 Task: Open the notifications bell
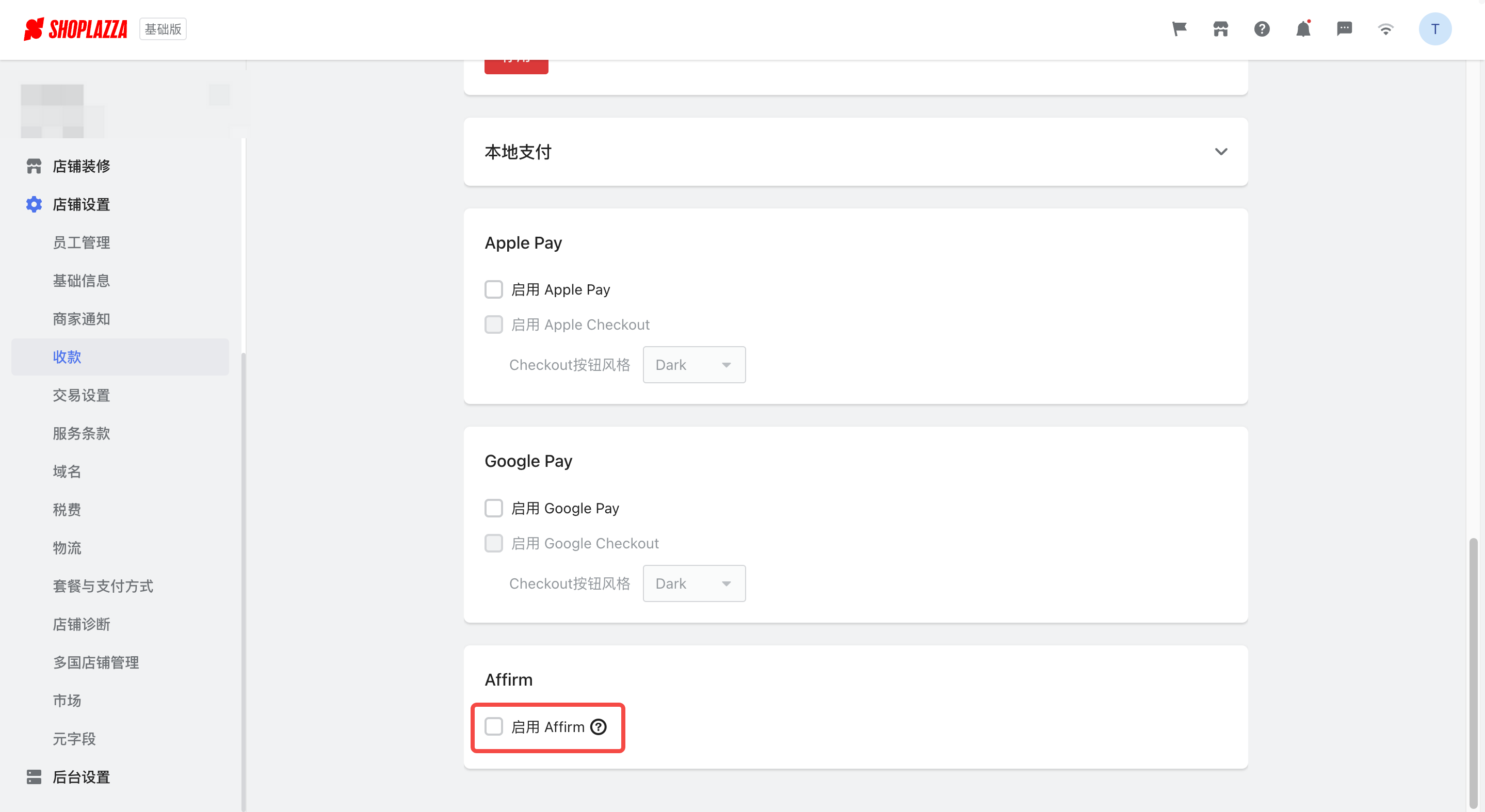1303,29
